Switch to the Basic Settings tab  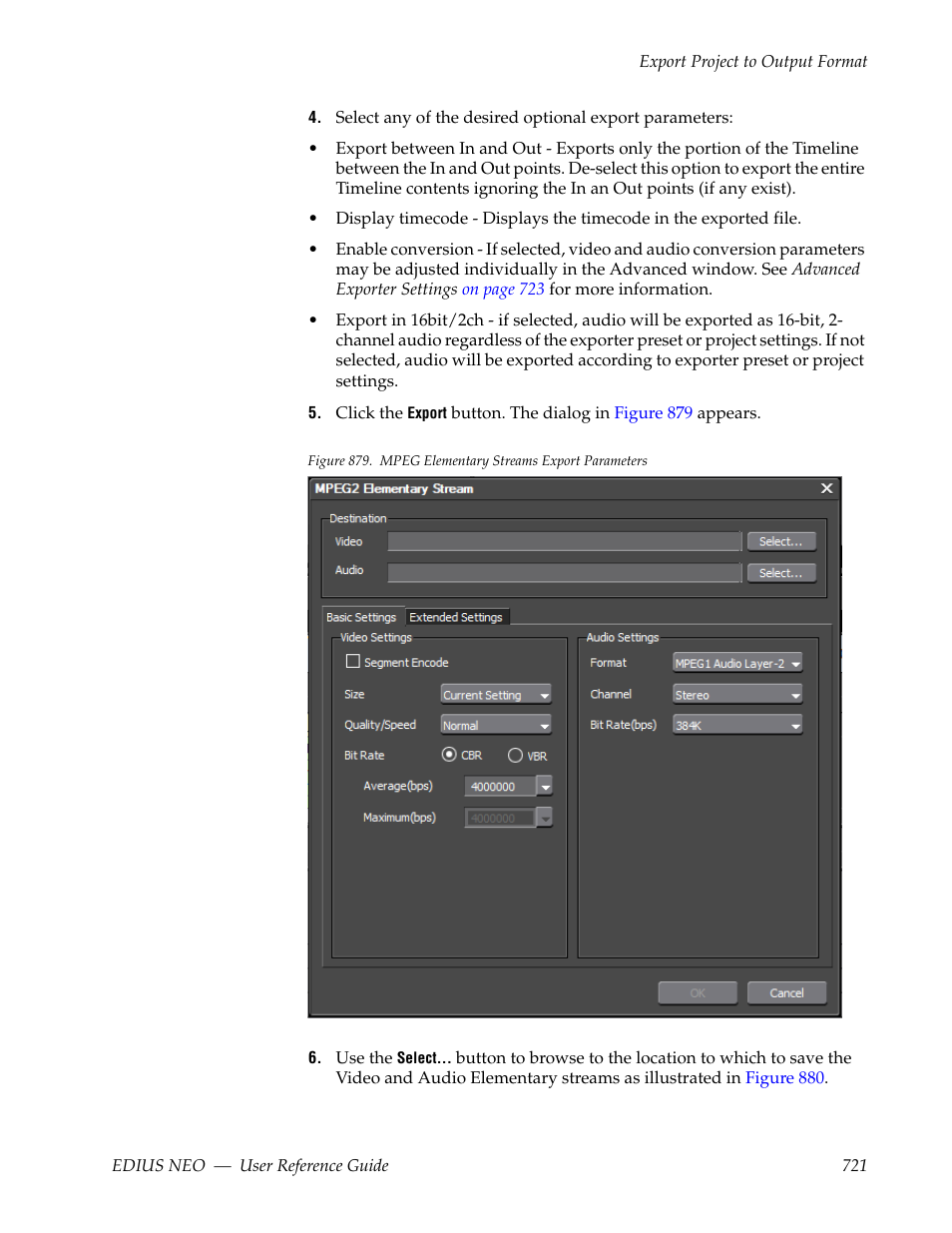[x=361, y=617]
